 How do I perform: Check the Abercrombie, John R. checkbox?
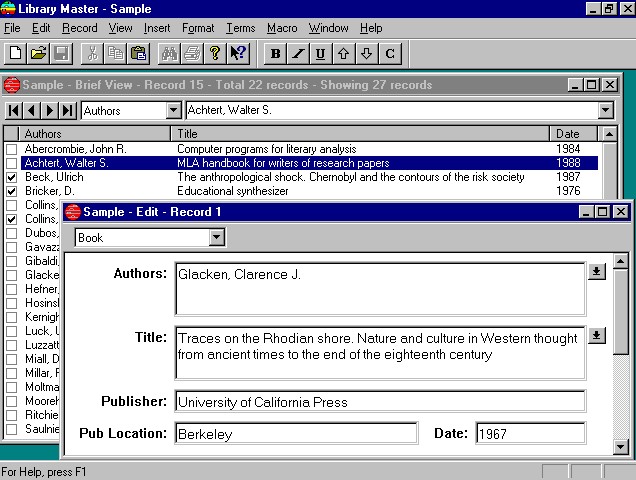12,149
